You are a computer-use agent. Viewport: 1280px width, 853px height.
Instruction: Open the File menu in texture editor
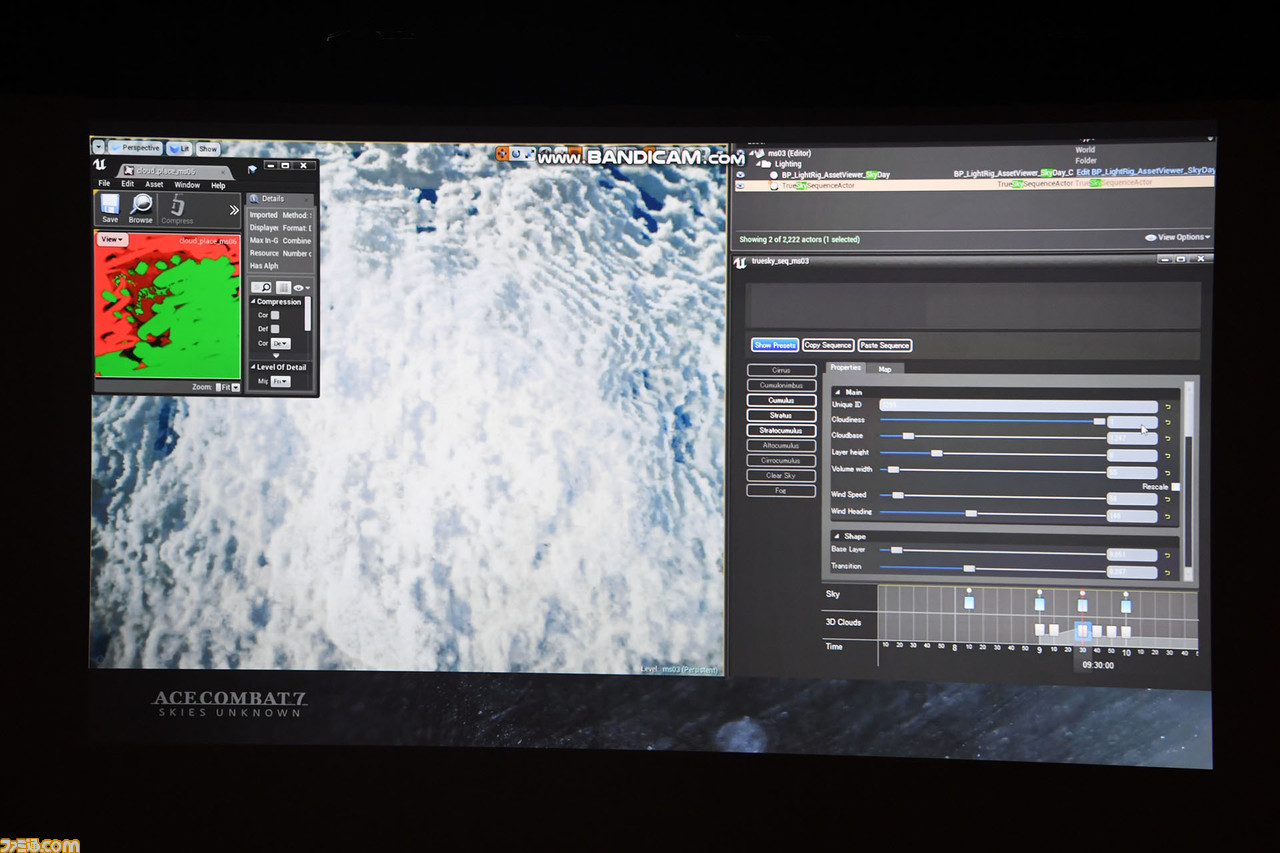coord(104,184)
